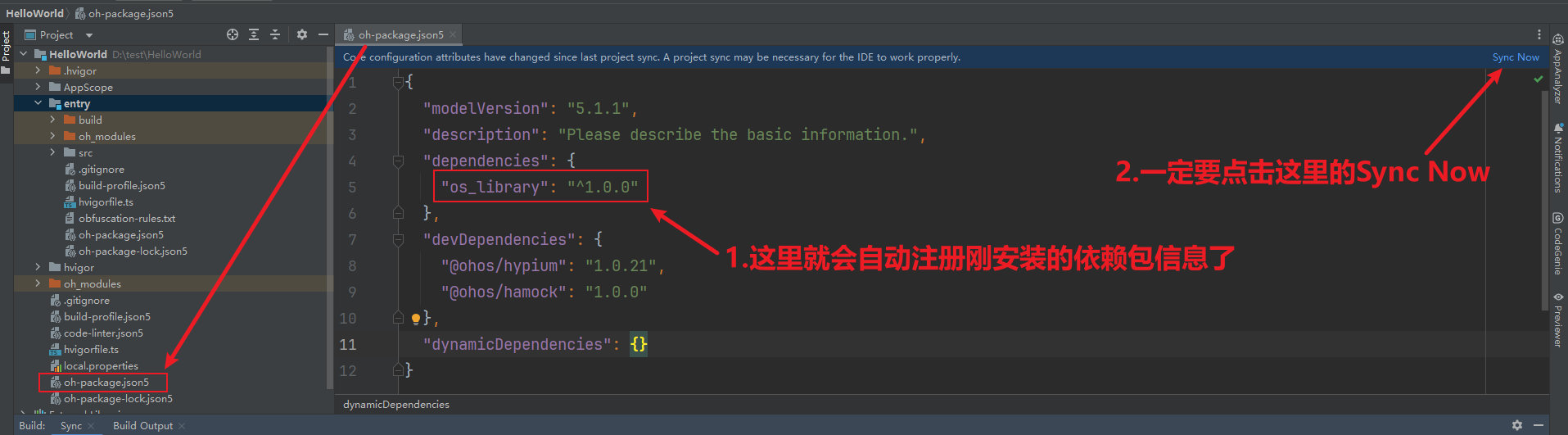Expand the build folder under entry

(52, 120)
